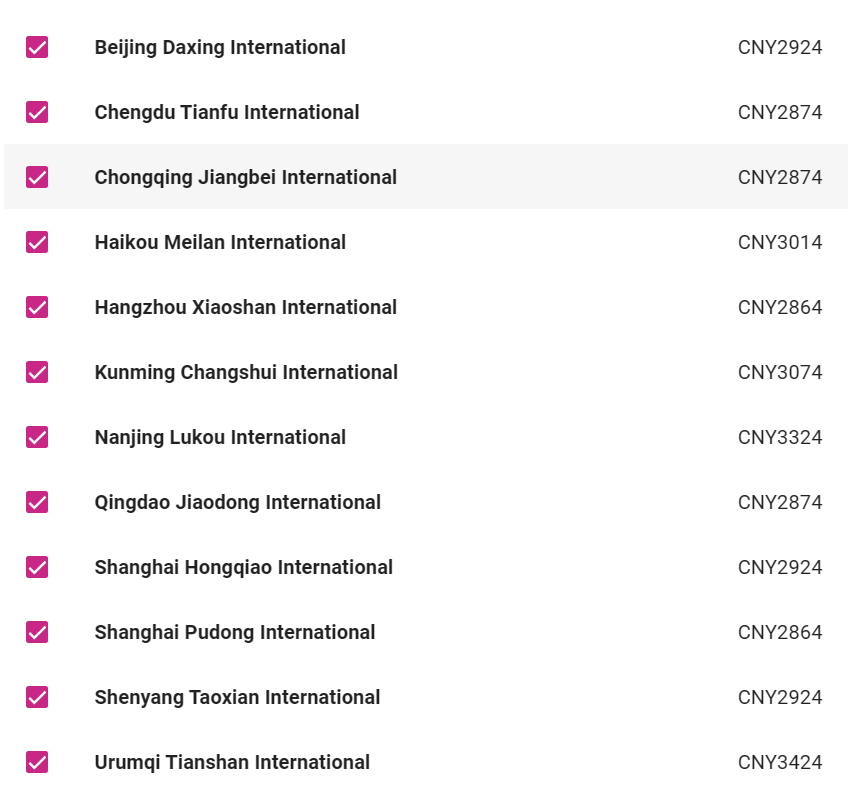This screenshot has width=859, height=791.
Task: Toggle Kunming Changshui International checkbox
Action: pyautogui.click(x=37, y=372)
